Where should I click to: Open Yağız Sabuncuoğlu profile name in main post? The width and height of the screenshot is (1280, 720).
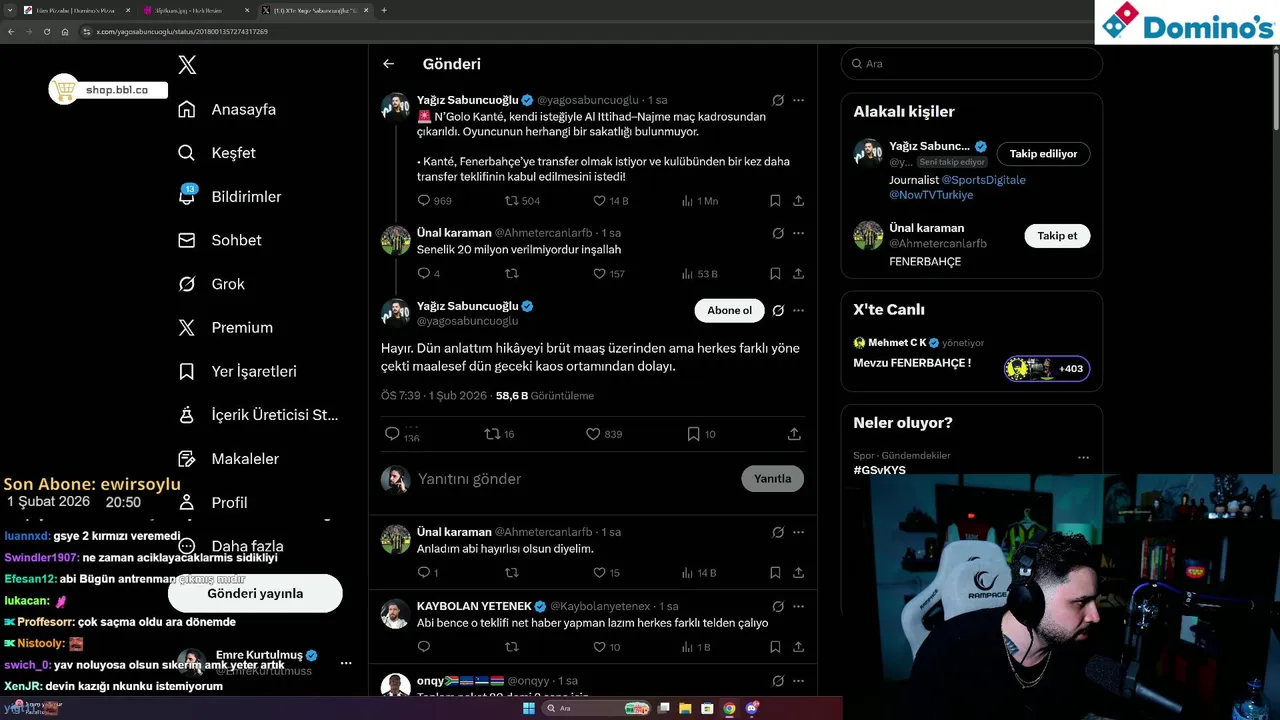pyautogui.click(x=467, y=306)
